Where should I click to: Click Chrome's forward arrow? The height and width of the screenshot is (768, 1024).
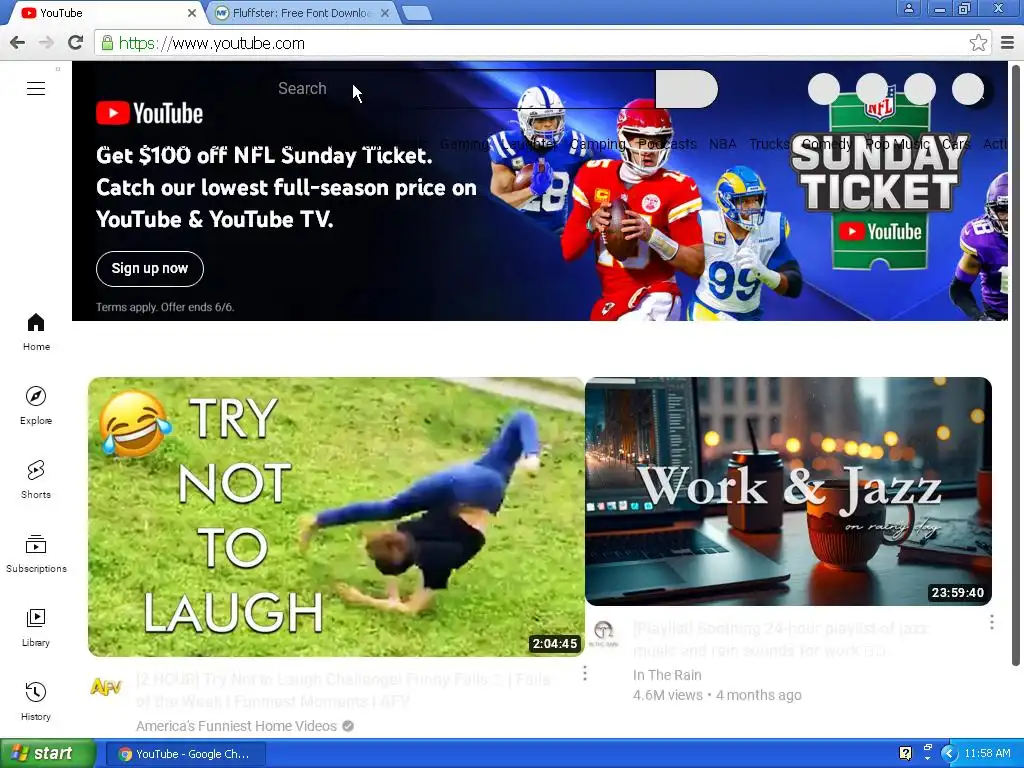[46, 43]
